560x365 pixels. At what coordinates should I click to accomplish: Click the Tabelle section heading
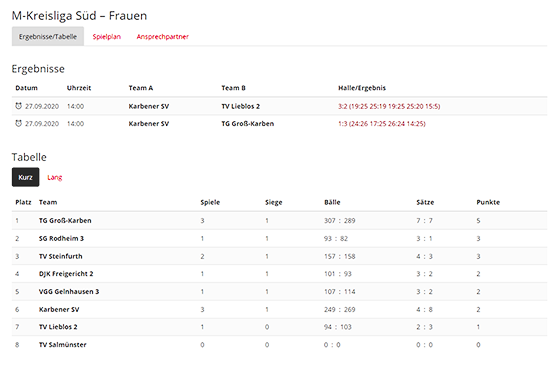(29, 157)
